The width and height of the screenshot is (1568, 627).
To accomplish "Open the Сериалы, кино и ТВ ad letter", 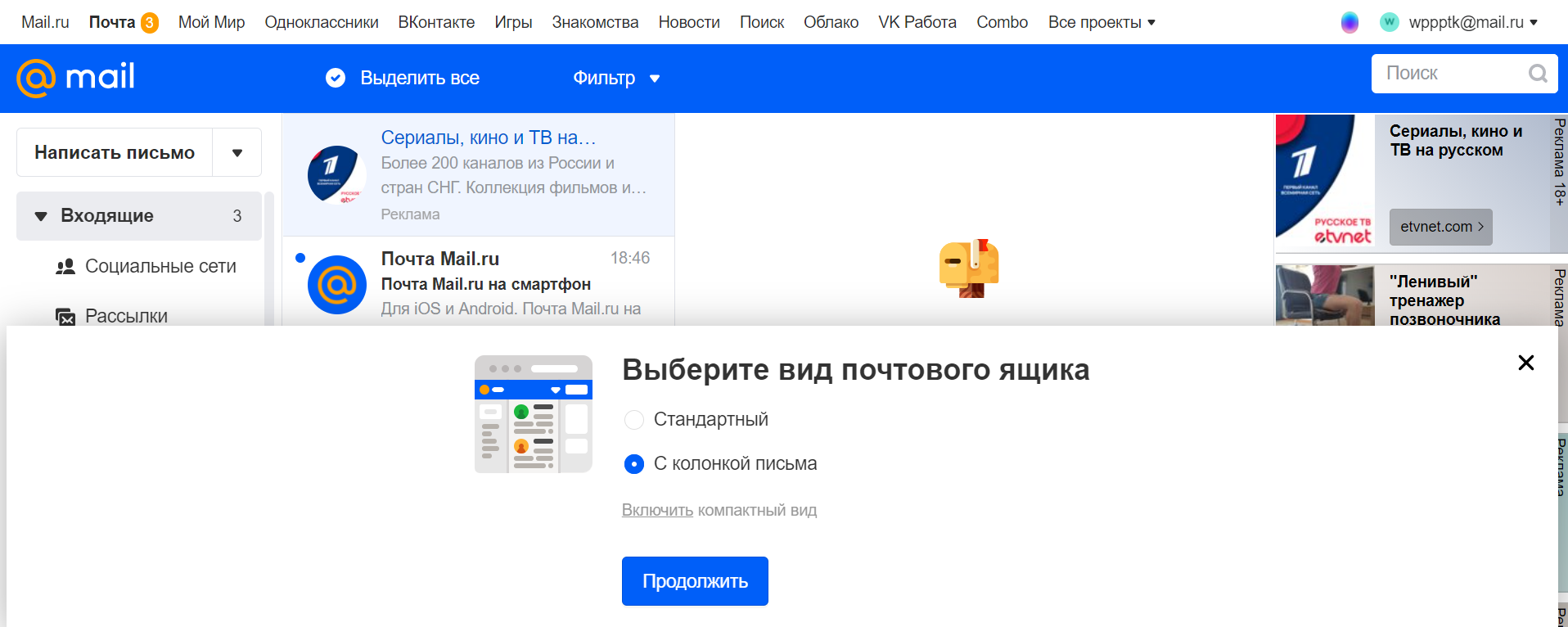I will (x=479, y=174).
